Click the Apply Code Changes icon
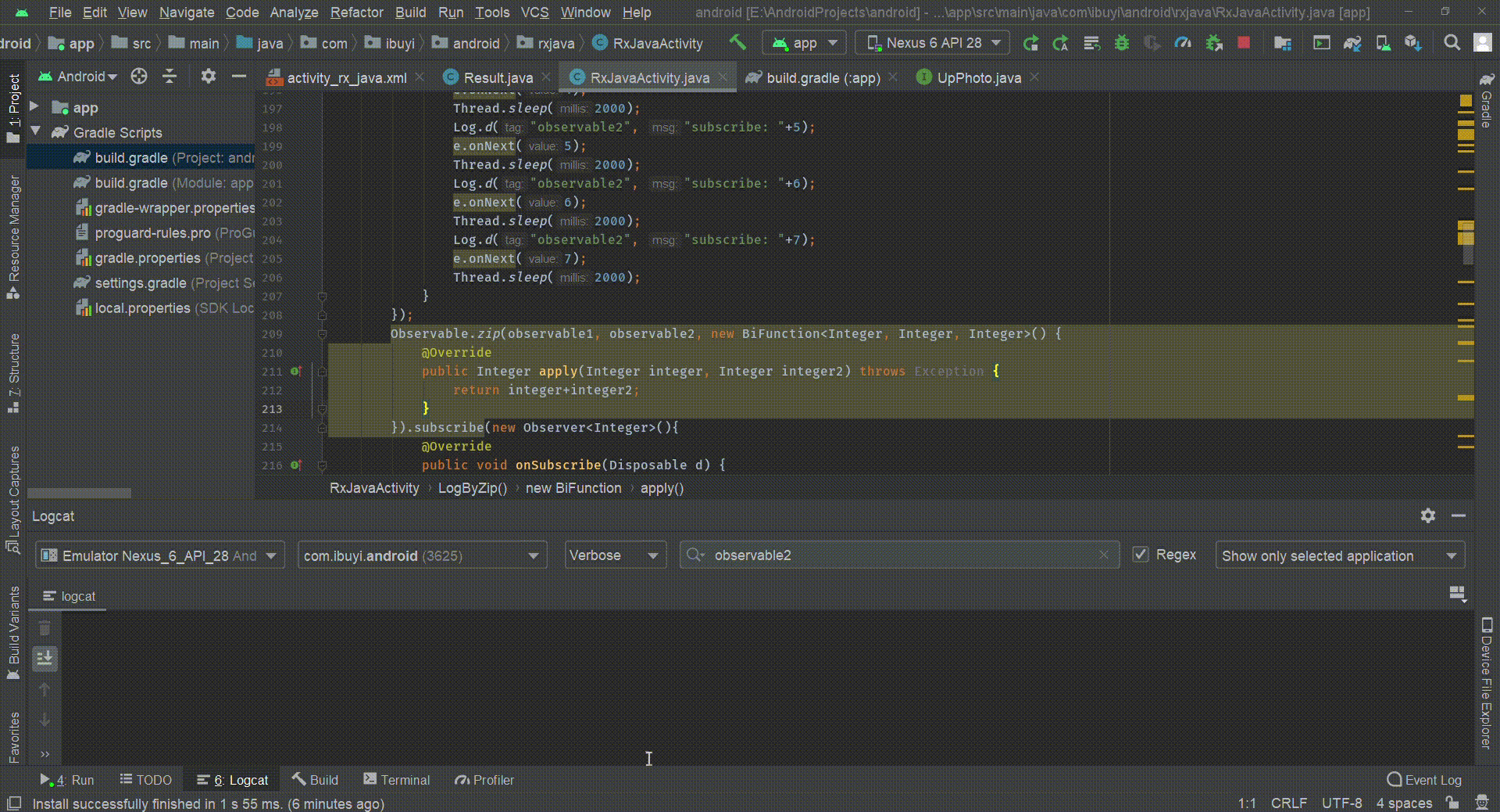The width and height of the screenshot is (1500, 812). click(1091, 43)
